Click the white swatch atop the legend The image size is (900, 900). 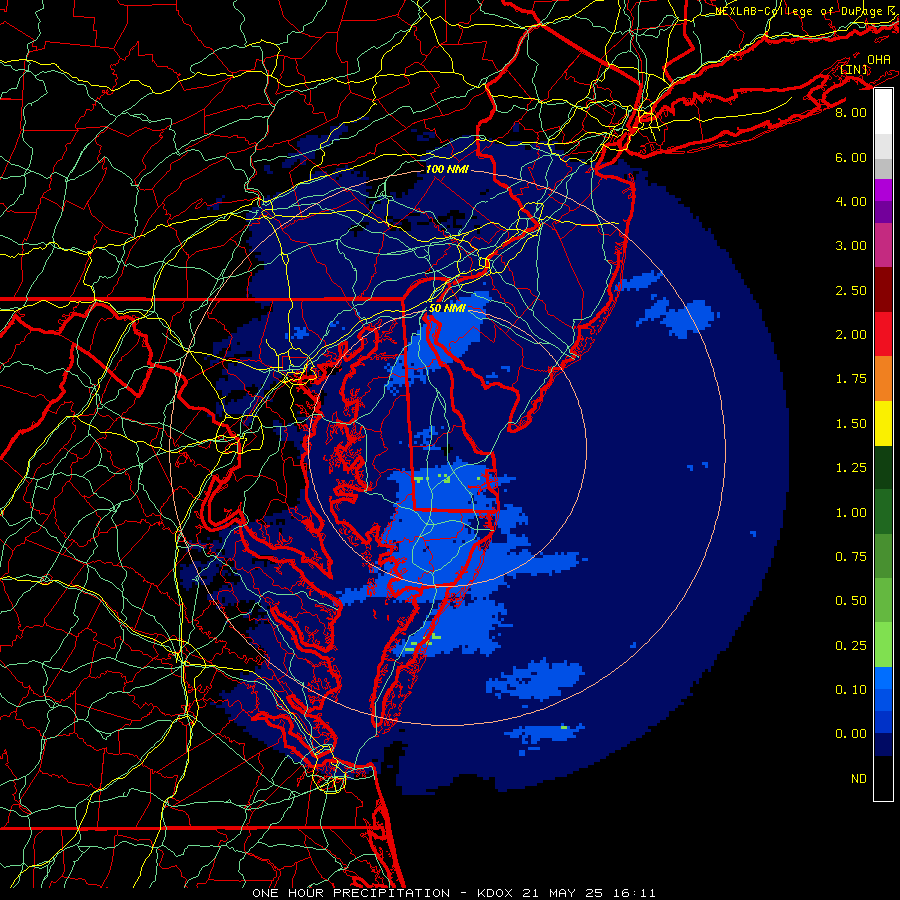tap(883, 112)
